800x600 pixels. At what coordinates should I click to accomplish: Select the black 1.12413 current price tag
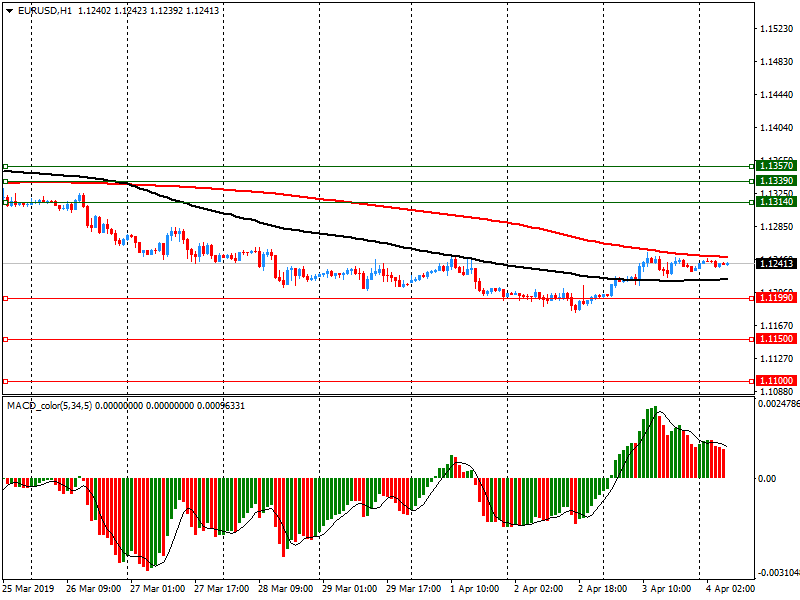pyautogui.click(x=776, y=264)
